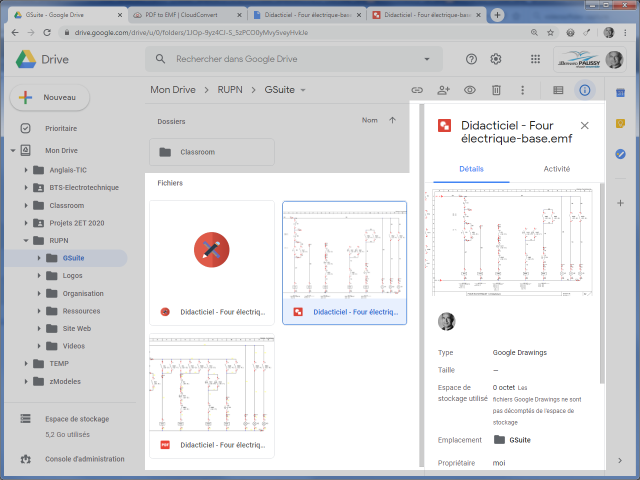Go to Mon Drive in the breadcrumb
This screenshot has width=640, height=480.
(173, 90)
